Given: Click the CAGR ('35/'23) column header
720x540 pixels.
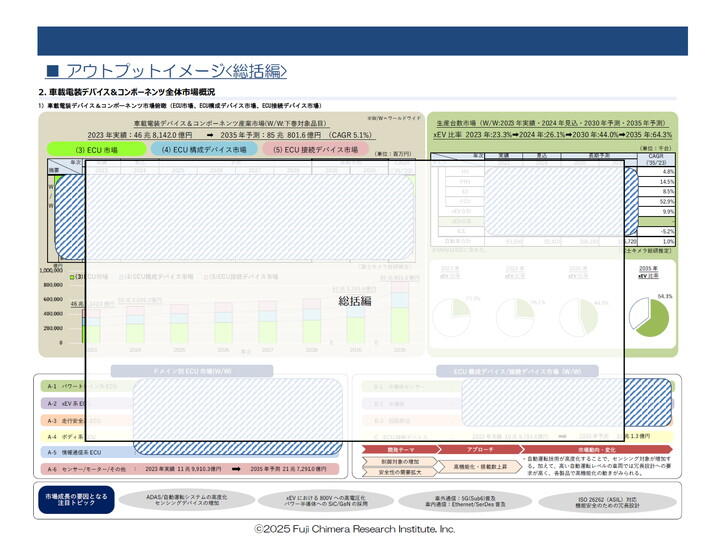Looking at the screenshot, I should coord(656,159).
